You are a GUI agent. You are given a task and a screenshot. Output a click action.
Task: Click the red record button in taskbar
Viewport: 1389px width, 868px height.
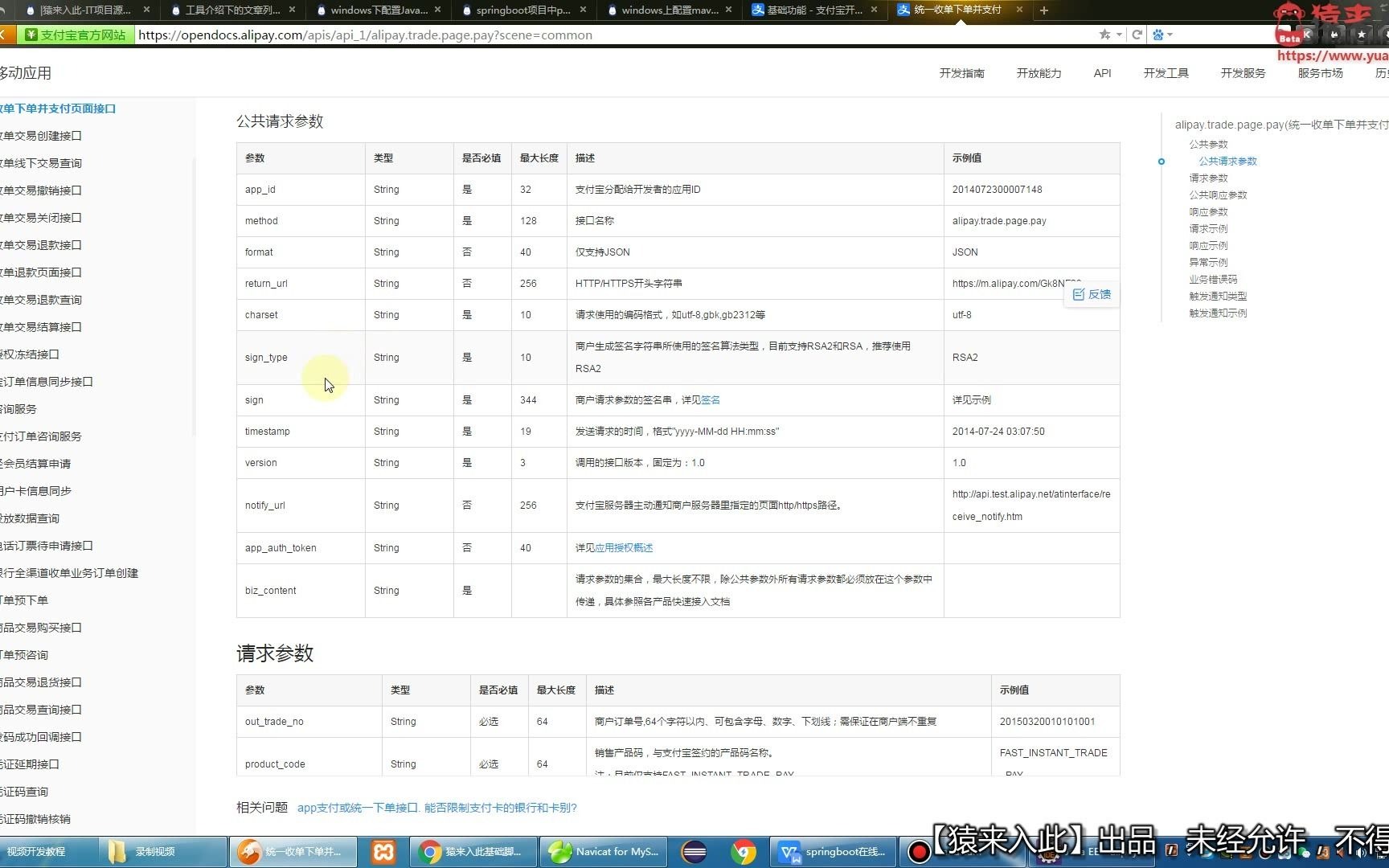[x=919, y=851]
